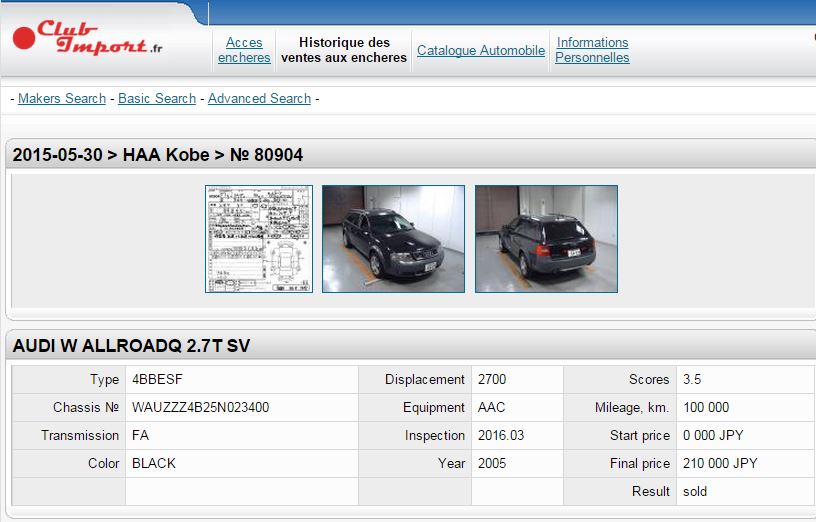Click the mileage value 100 000
Image resolution: width=816 pixels, height=522 pixels.
pyautogui.click(x=705, y=408)
